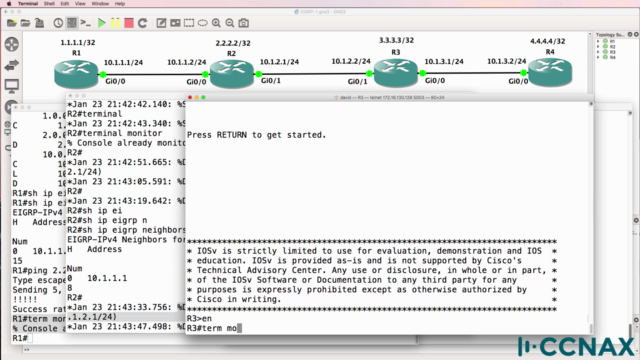The height and width of the screenshot is (360, 640).
Task: Select router R3 on the canvas
Action: pos(396,73)
